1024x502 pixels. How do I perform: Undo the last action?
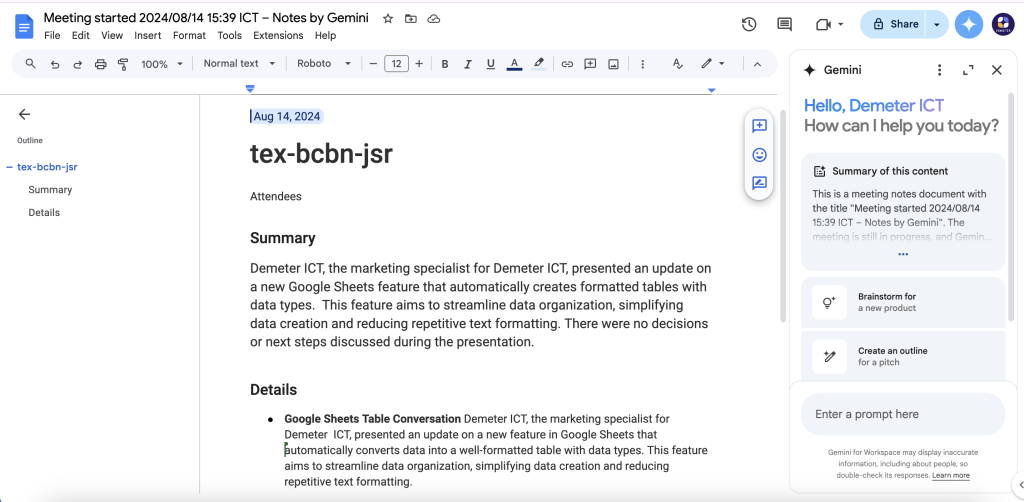[x=55, y=64]
